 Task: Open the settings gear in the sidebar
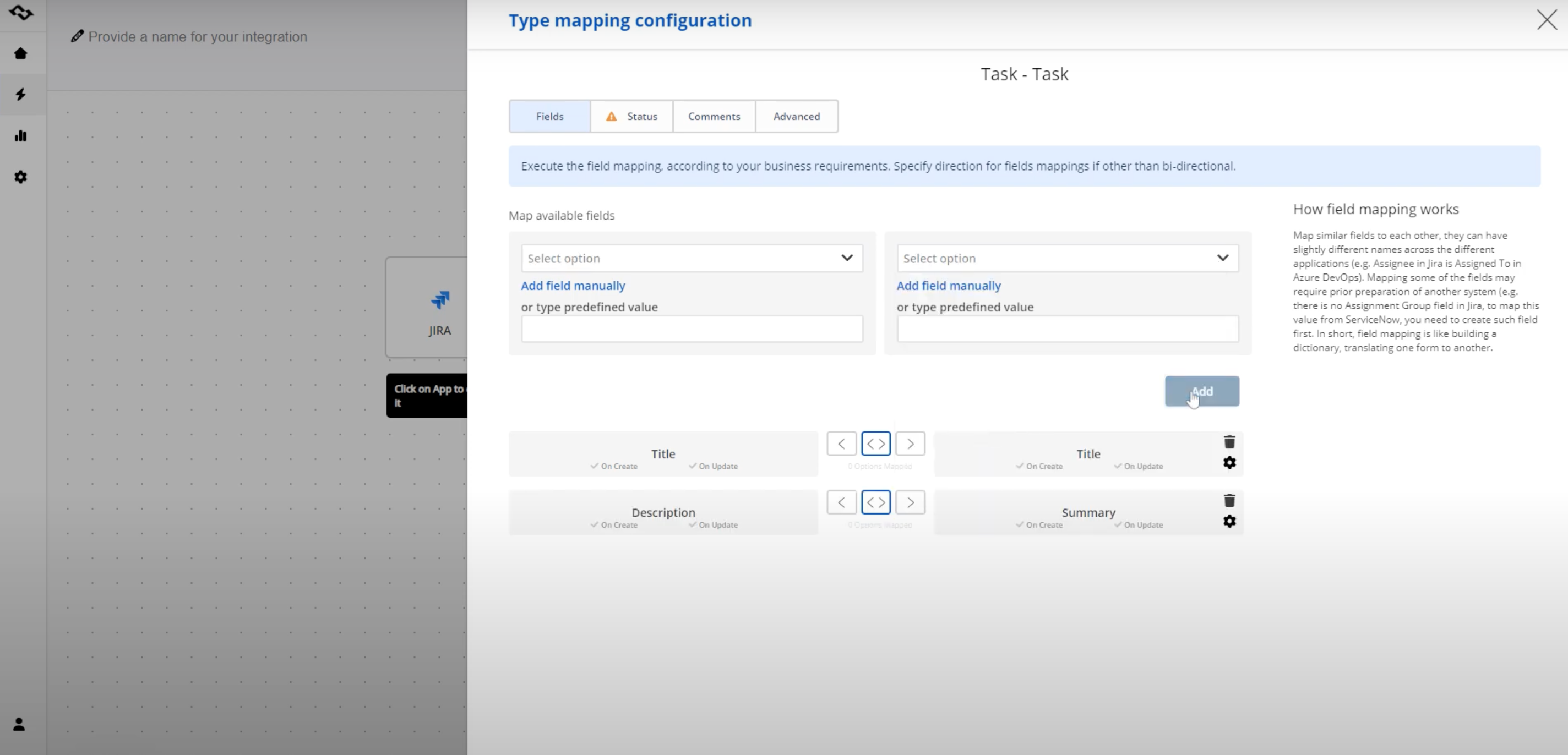tap(21, 177)
